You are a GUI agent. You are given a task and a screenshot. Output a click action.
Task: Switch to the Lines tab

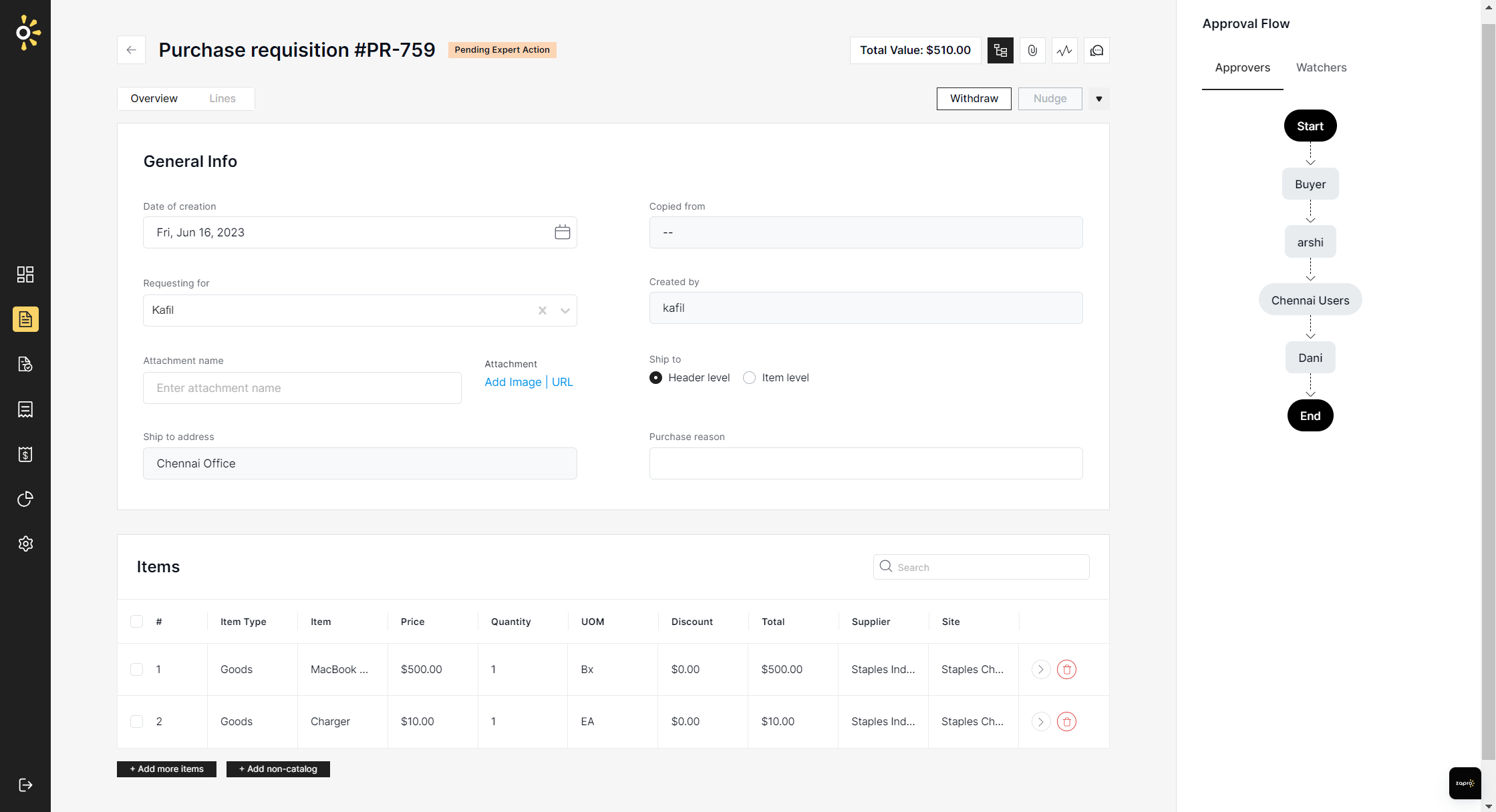pos(222,98)
